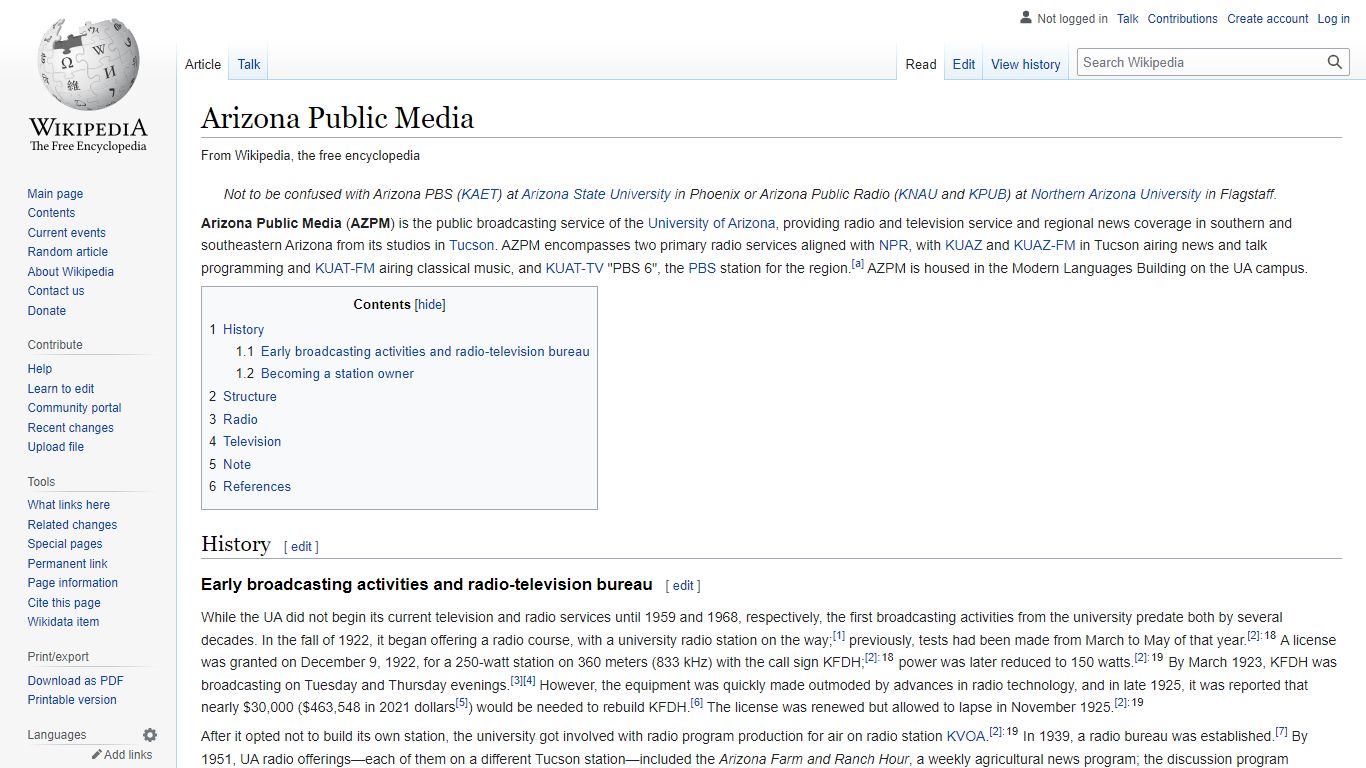The height and width of the screenshot is (768, 1366).
Task: Open the Help link
Action: point(40,369)
